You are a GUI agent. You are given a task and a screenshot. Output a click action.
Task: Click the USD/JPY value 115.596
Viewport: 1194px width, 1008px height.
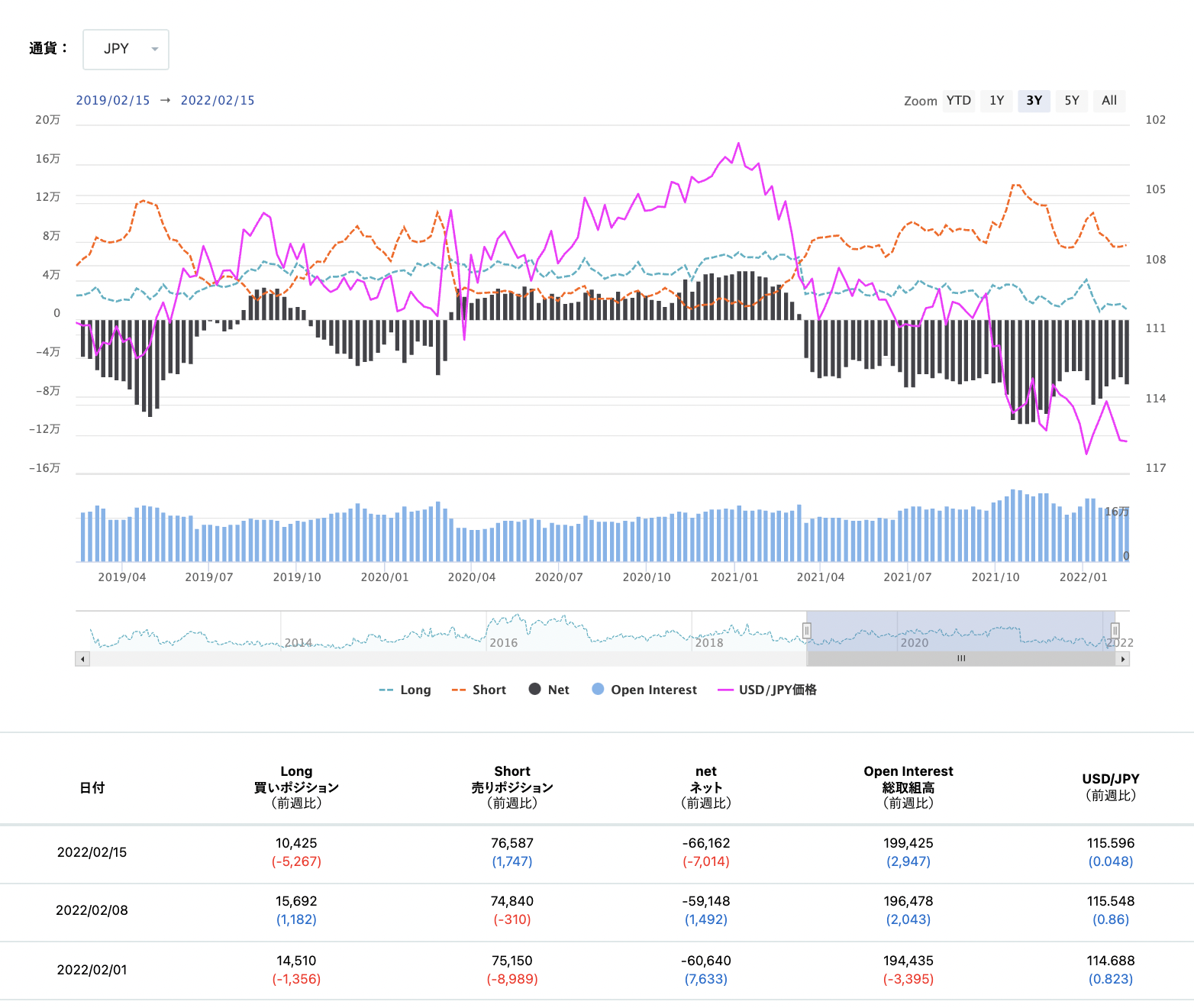click(x=1111, y=843)
